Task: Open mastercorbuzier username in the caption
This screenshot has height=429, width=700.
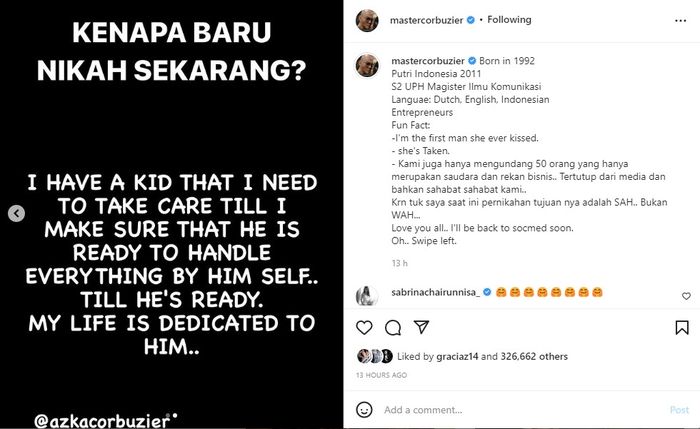Action: [428, 61]
